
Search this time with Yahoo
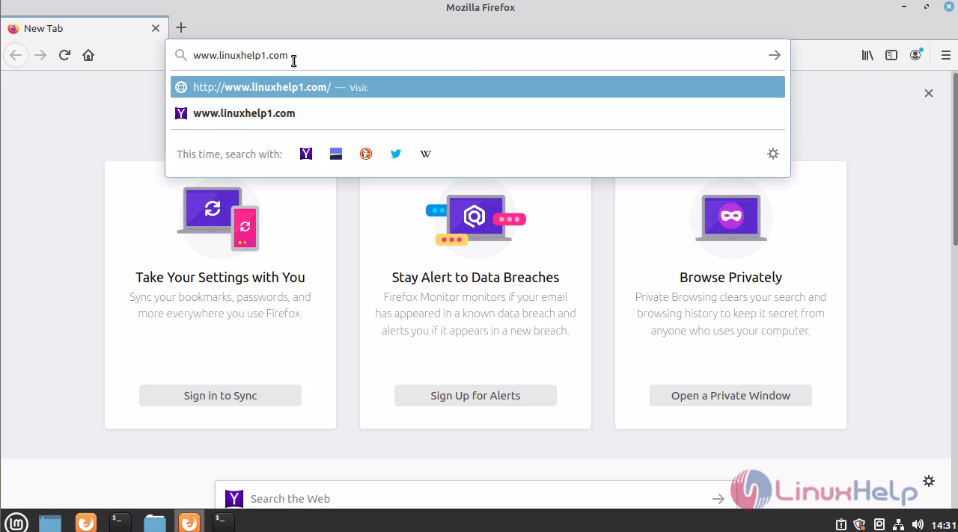[x=305, y=154]
